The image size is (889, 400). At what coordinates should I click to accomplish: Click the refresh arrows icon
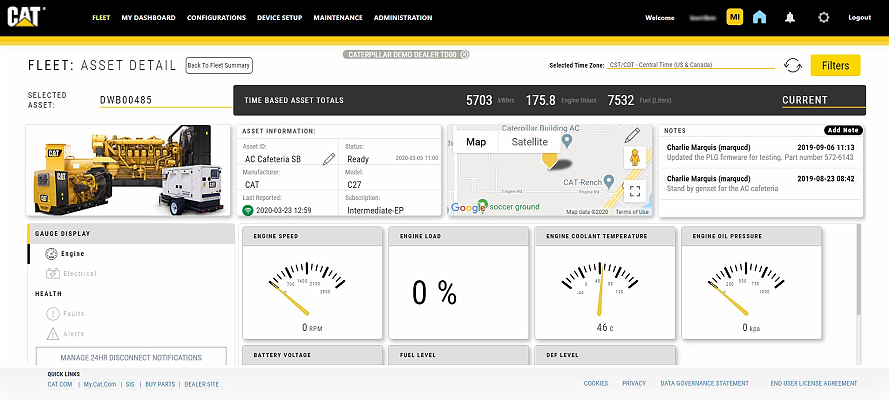[793, 66]
